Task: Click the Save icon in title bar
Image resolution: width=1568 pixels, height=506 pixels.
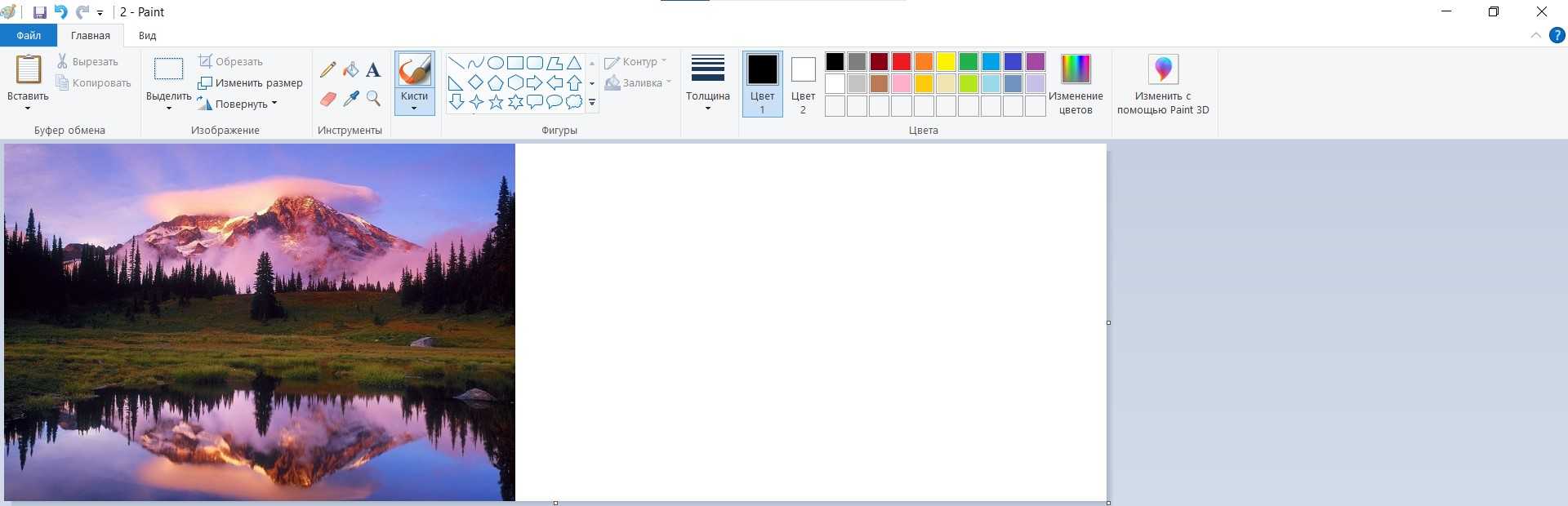Action: pyautogui.click(x=39, y=12)
